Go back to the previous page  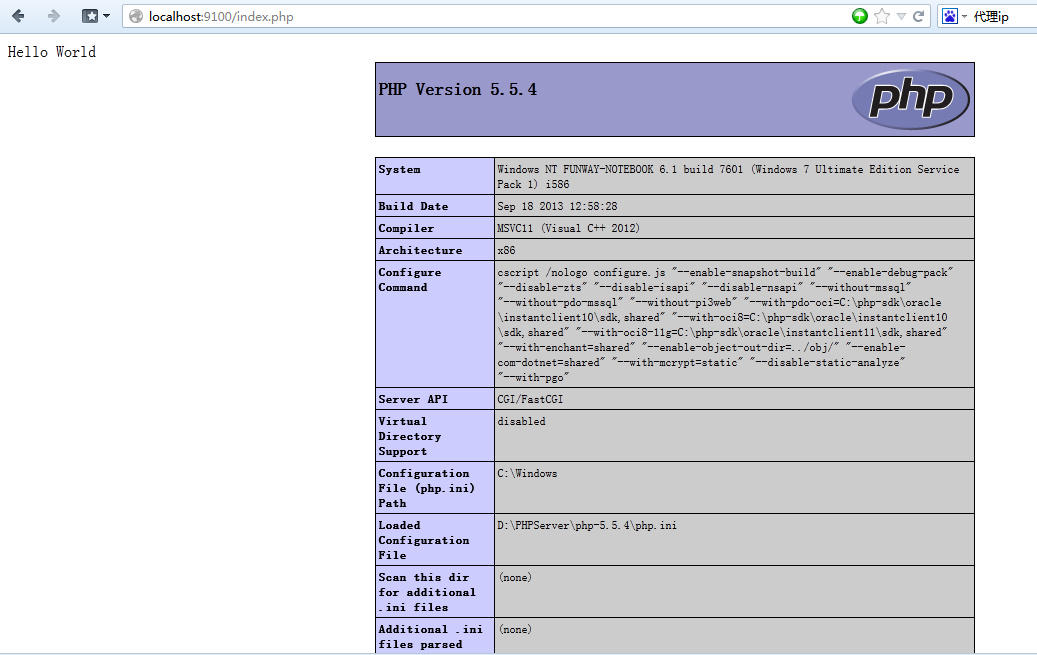point(18,16)
